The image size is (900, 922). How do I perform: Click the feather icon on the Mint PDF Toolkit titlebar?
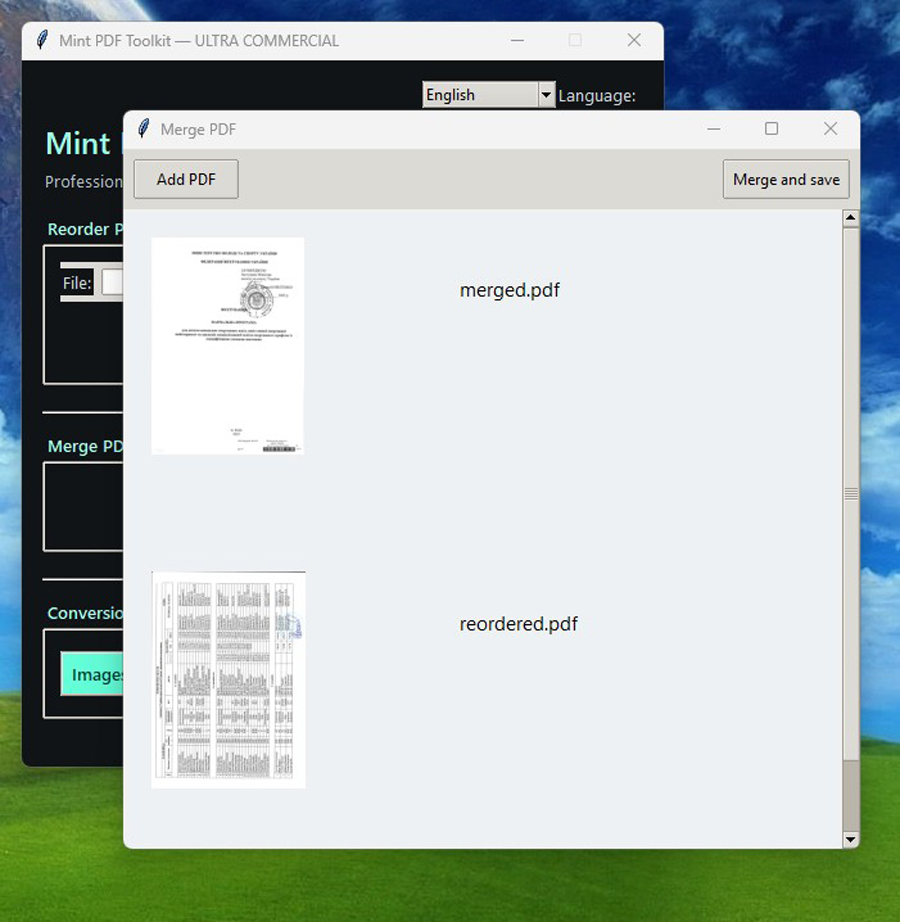pyautogui.click(x=41, y=40)
